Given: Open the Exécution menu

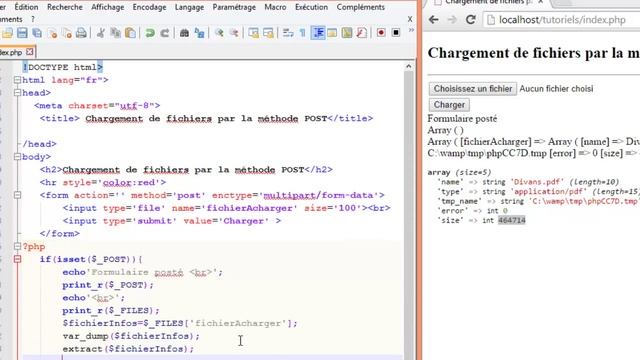Looking at the screenshot, I should 311,7.
